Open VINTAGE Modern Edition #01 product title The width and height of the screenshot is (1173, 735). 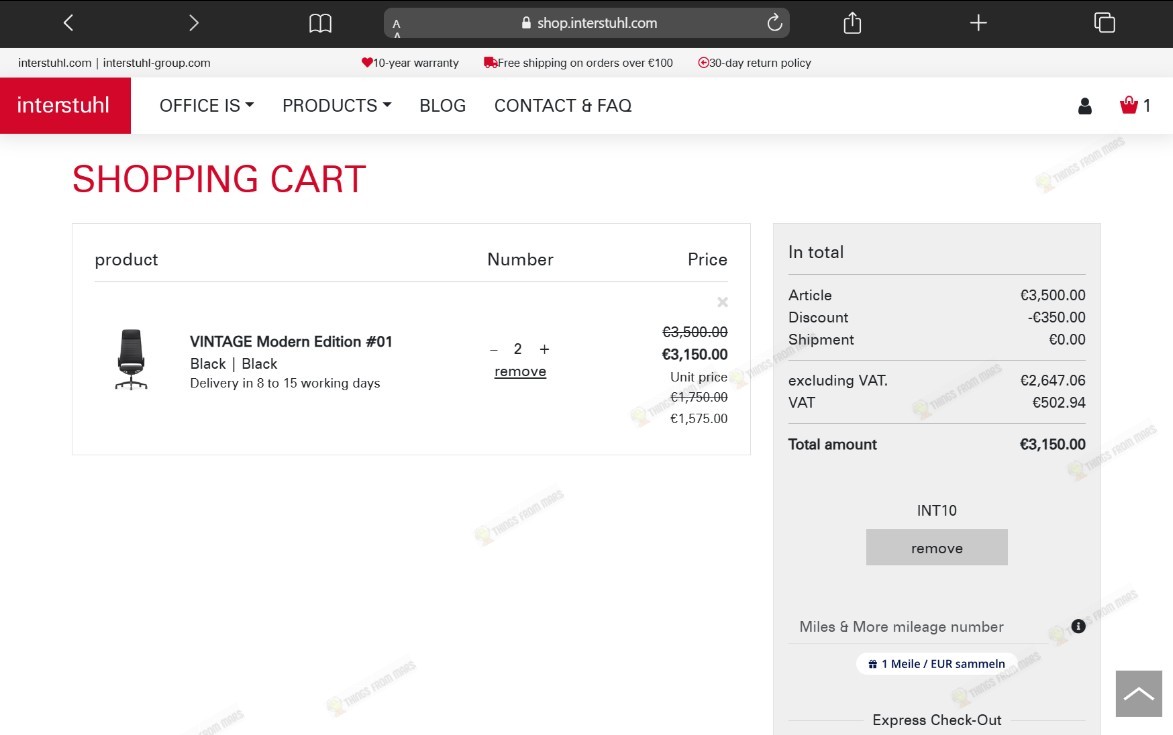(x=291, y=342)
